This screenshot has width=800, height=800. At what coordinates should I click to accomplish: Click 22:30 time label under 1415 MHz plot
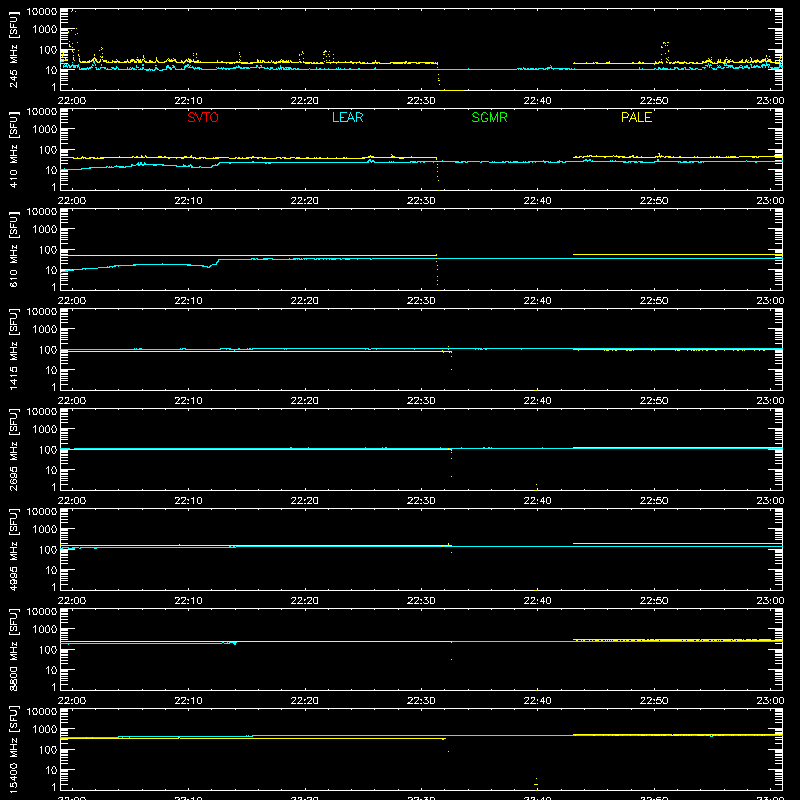421,401
